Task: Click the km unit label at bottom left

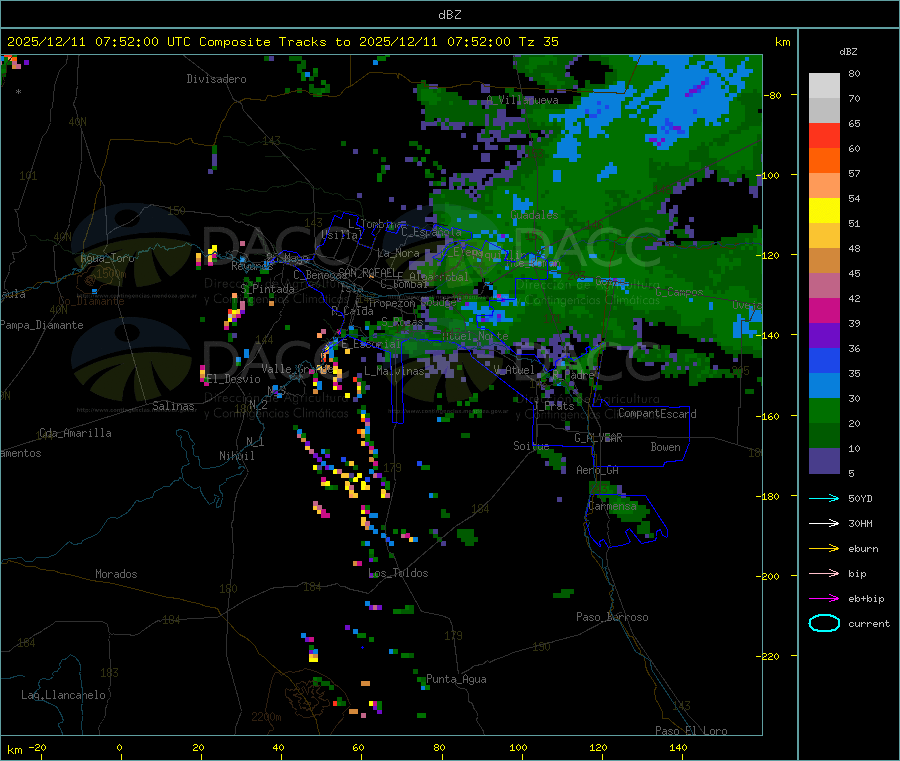Action: [x=14, y=750]
